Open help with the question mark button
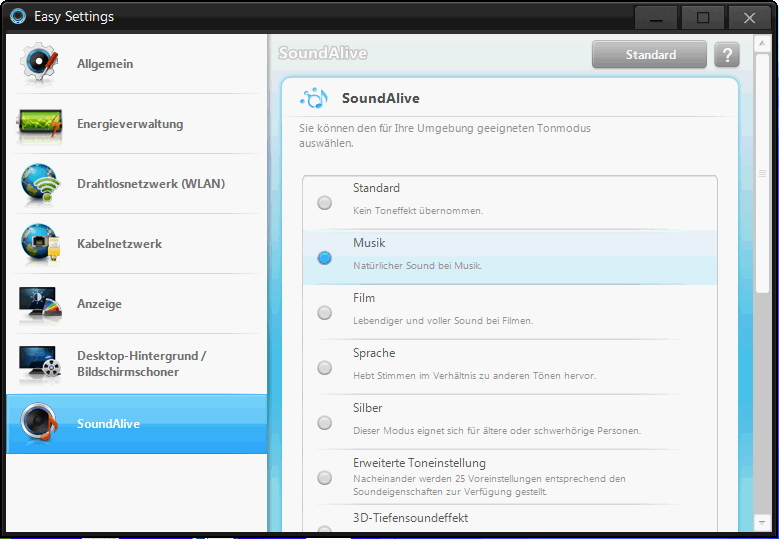 tap(727, 54)
